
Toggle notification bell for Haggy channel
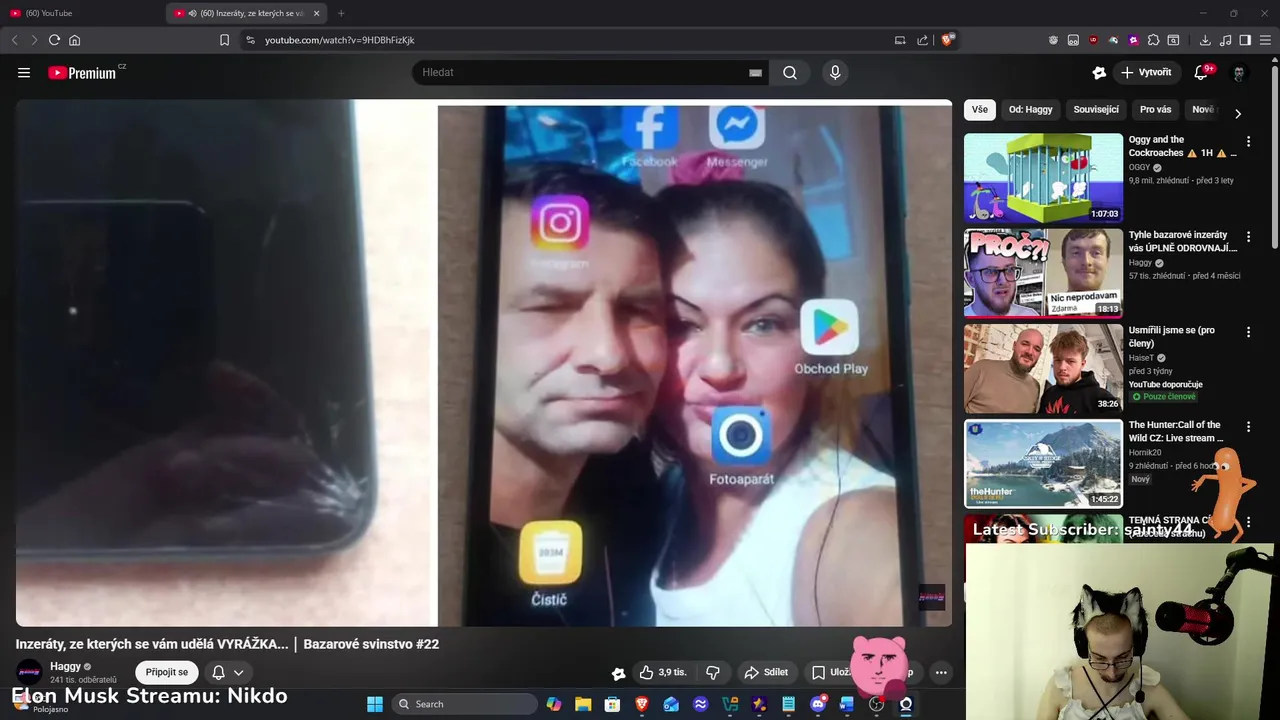(228, 672)
